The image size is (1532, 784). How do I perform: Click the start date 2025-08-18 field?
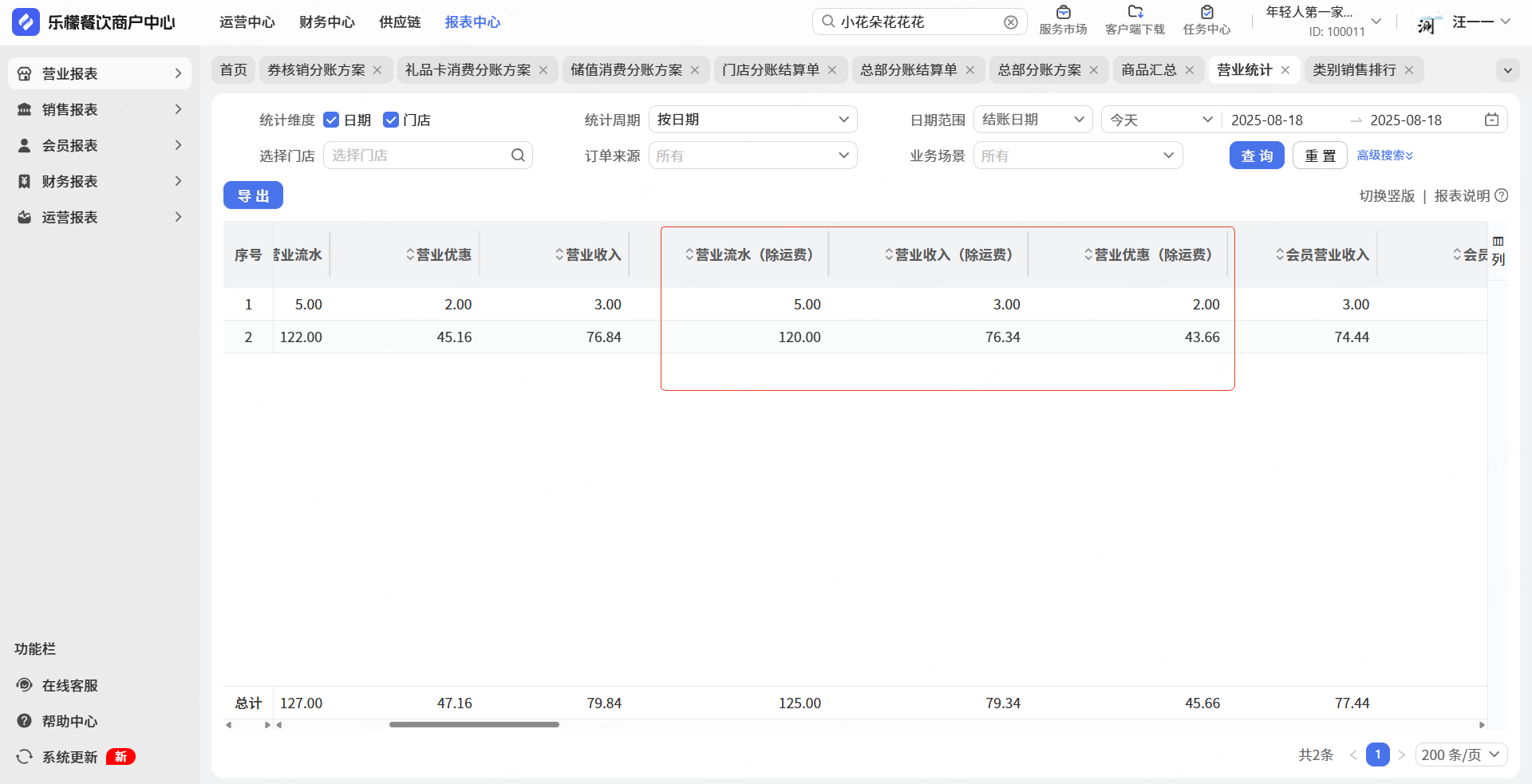(x=1267, y=120)
